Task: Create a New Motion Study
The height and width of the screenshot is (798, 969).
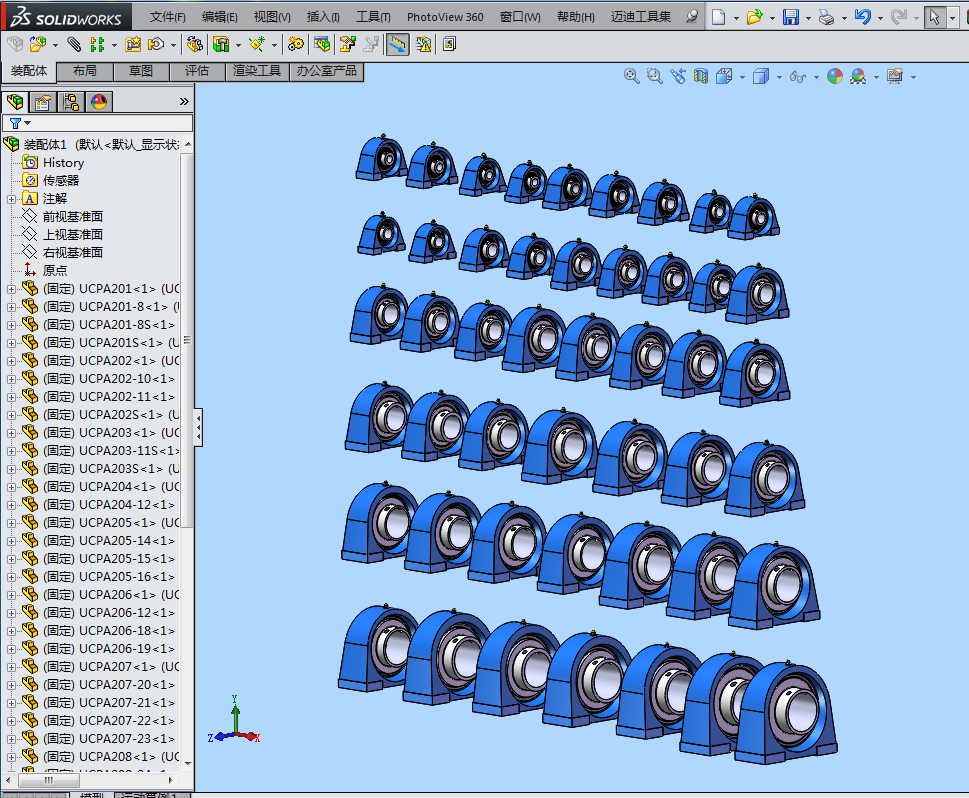Action: (296, 44)
